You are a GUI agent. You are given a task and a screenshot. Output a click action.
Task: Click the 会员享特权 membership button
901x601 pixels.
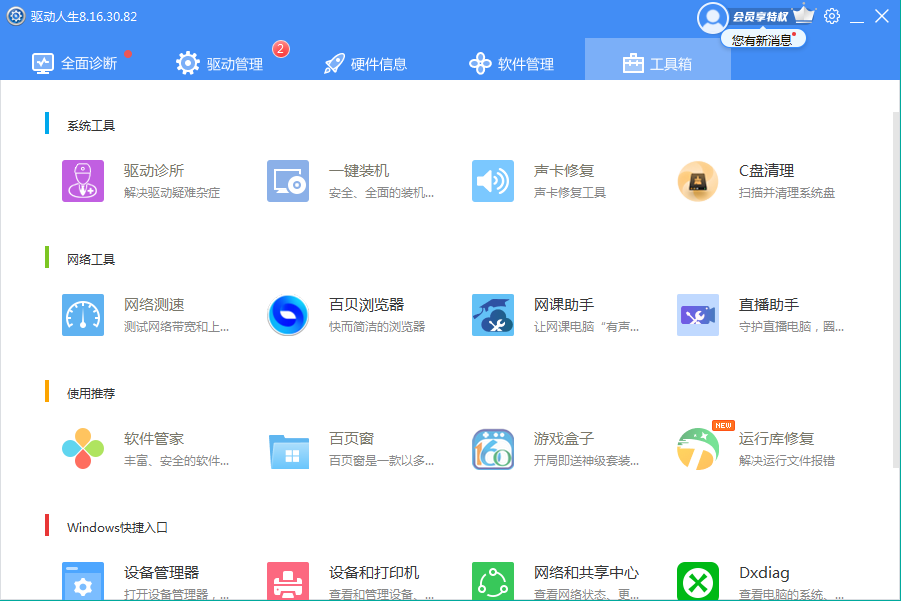[x=758, y=16]
